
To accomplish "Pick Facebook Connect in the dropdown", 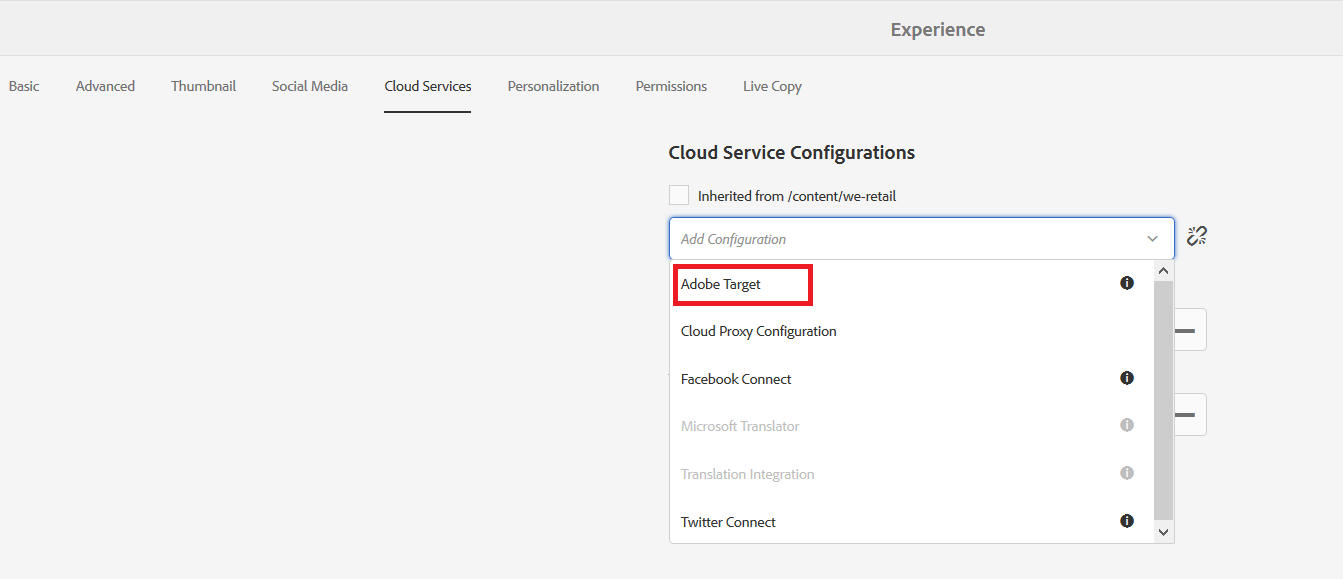I will pos(736,379).
